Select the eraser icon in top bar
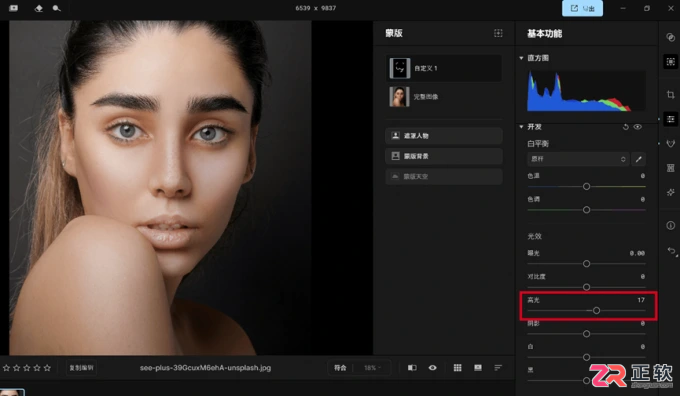Screen dimensions: 680x396 (x=39, y=8)
